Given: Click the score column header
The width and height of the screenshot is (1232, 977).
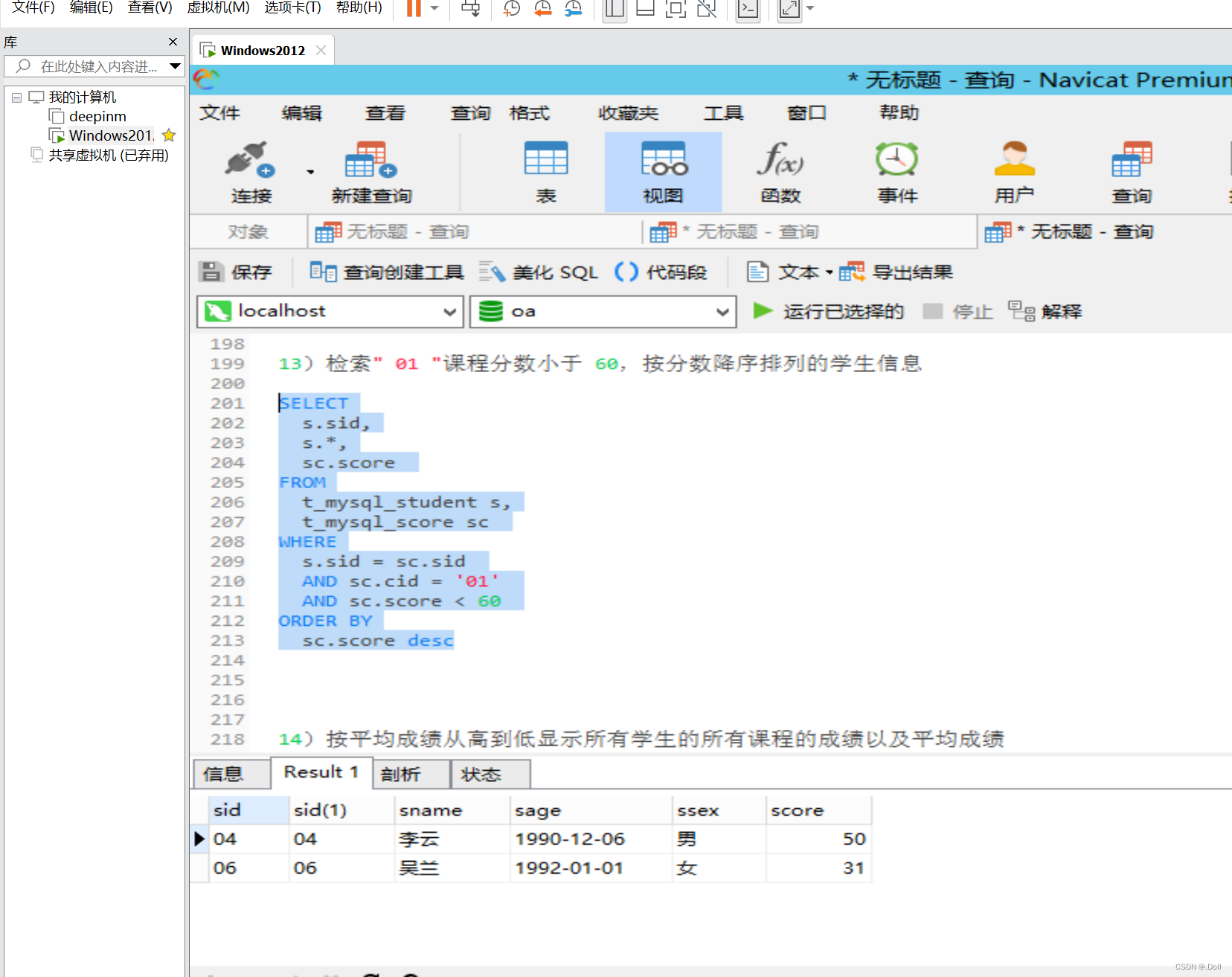Looking at the screenshot, I should pyautogui.click(x=818, y=810).
